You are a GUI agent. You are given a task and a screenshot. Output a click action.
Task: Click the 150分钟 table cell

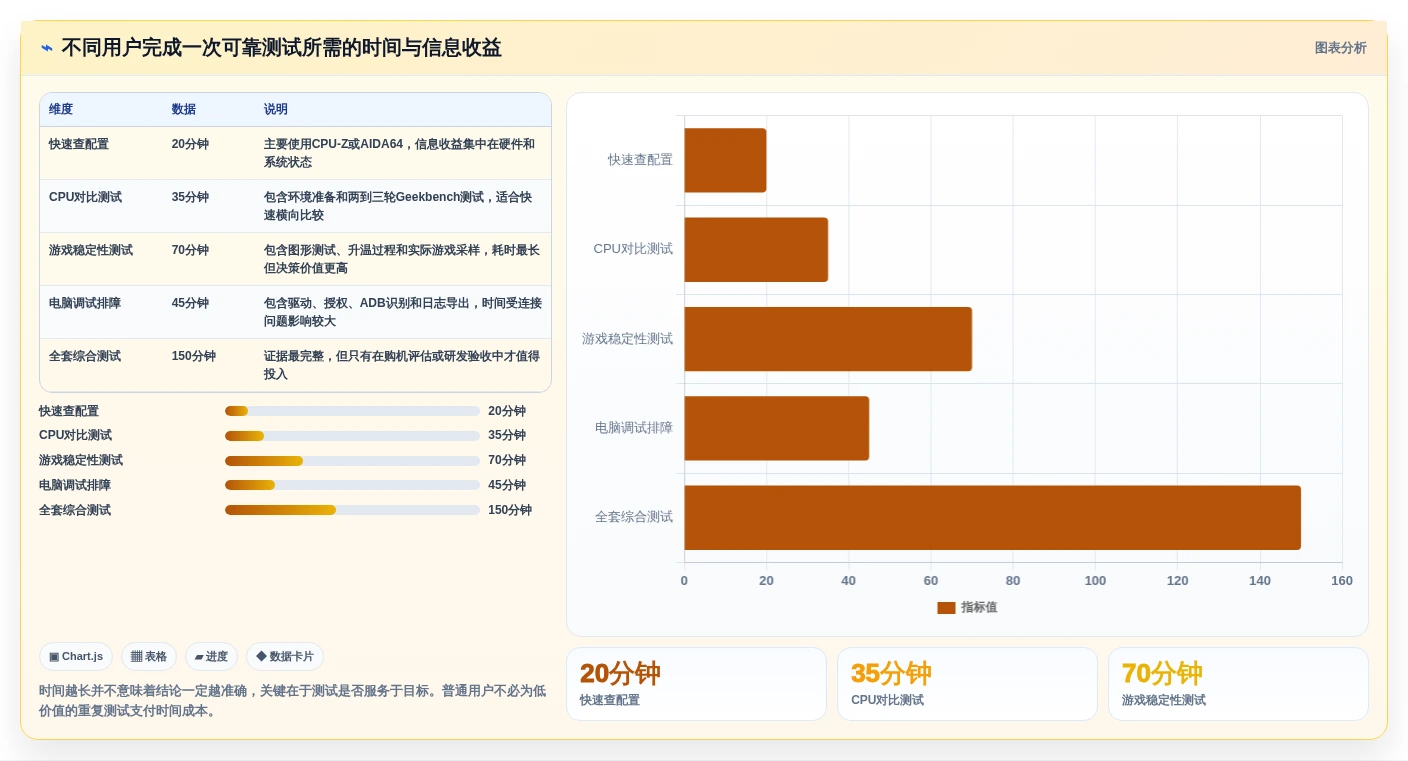click(x=194, y=356)
